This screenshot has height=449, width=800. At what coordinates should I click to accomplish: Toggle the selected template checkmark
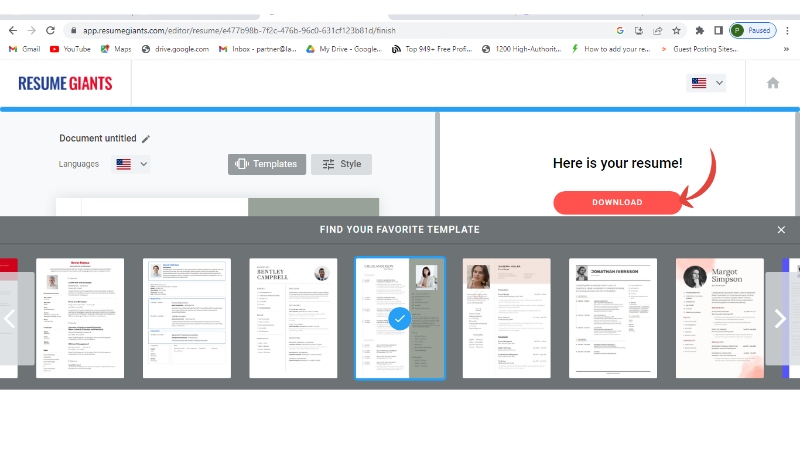click(400, 318)
